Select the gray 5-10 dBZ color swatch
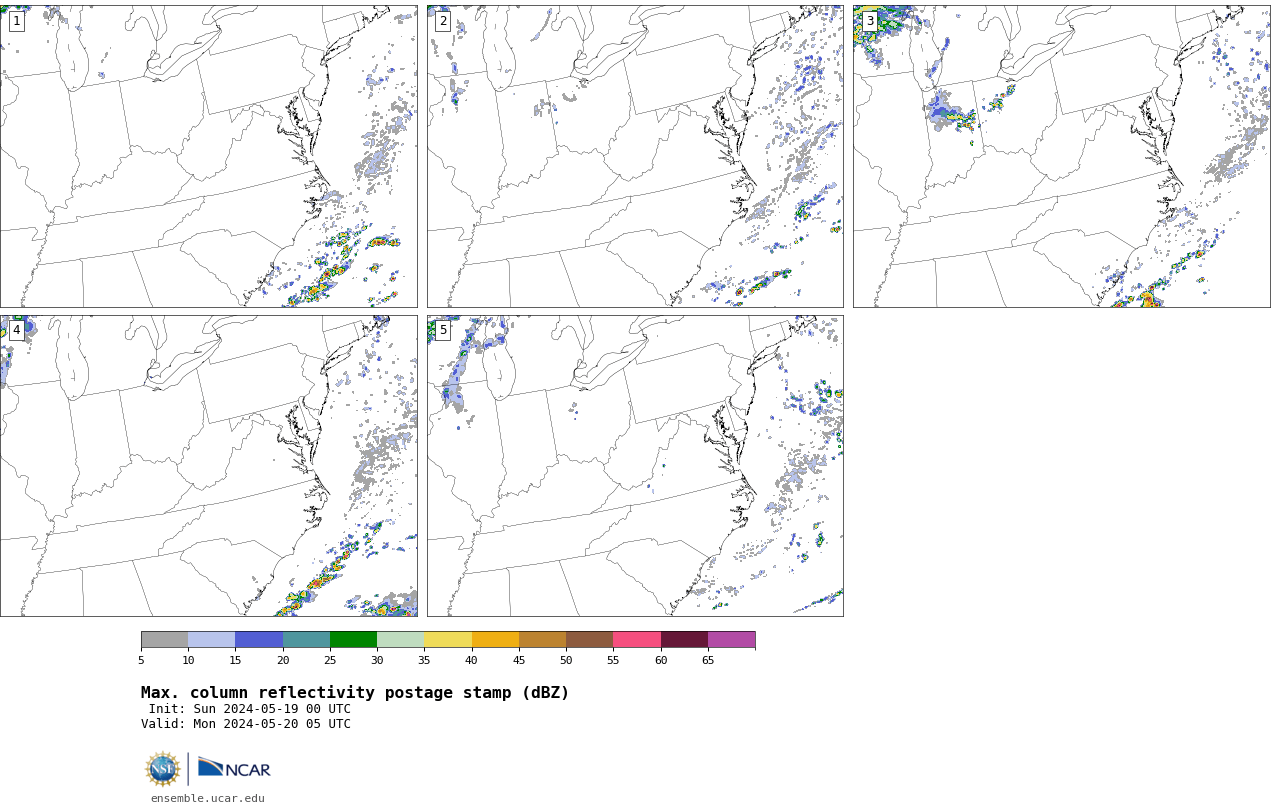The height and width of the screenshot is (809, 1280). pyautogui.click(x=164, y=640)
